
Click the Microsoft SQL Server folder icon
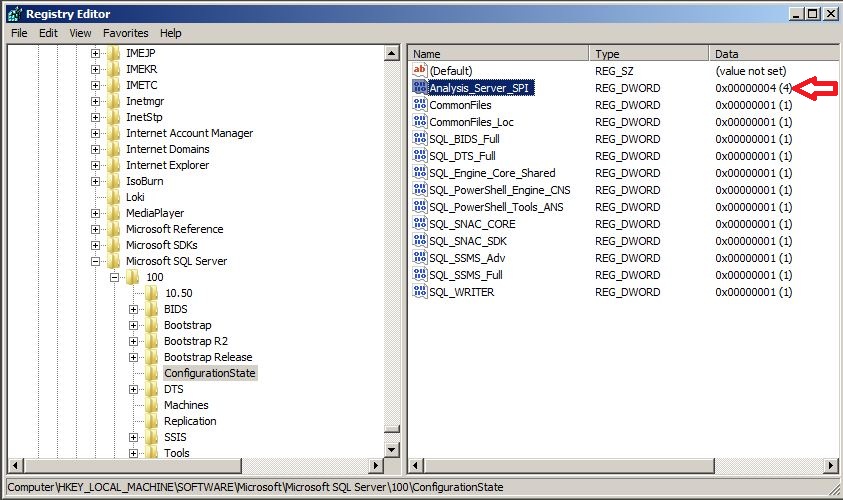click(114, 261)
